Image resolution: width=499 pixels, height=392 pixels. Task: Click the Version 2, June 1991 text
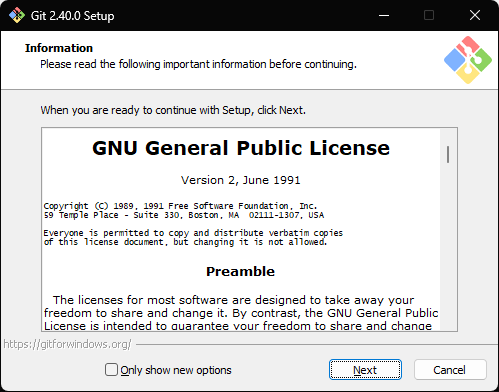point(241,180)
